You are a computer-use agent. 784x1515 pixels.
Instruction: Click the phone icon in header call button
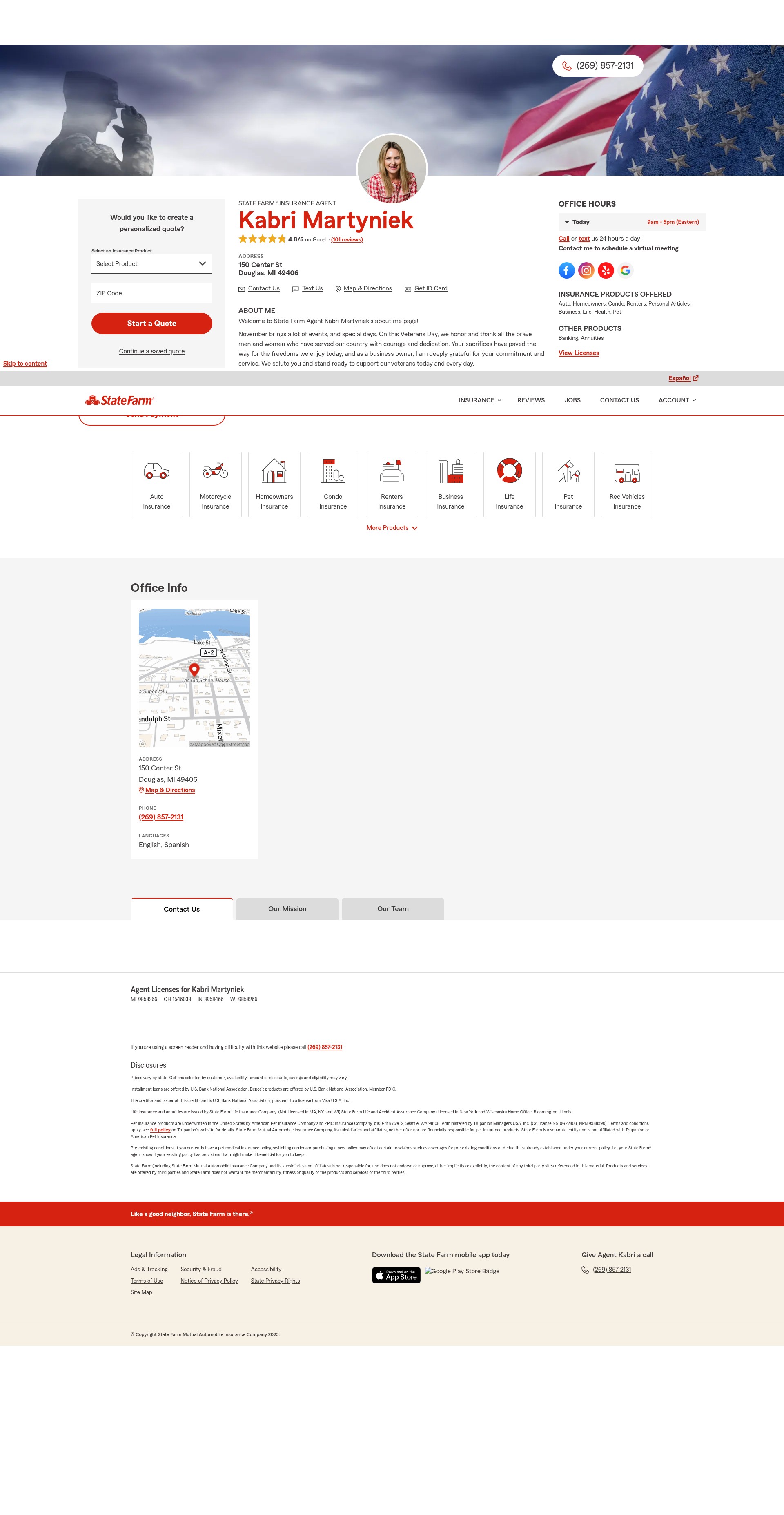pos(566,66)
